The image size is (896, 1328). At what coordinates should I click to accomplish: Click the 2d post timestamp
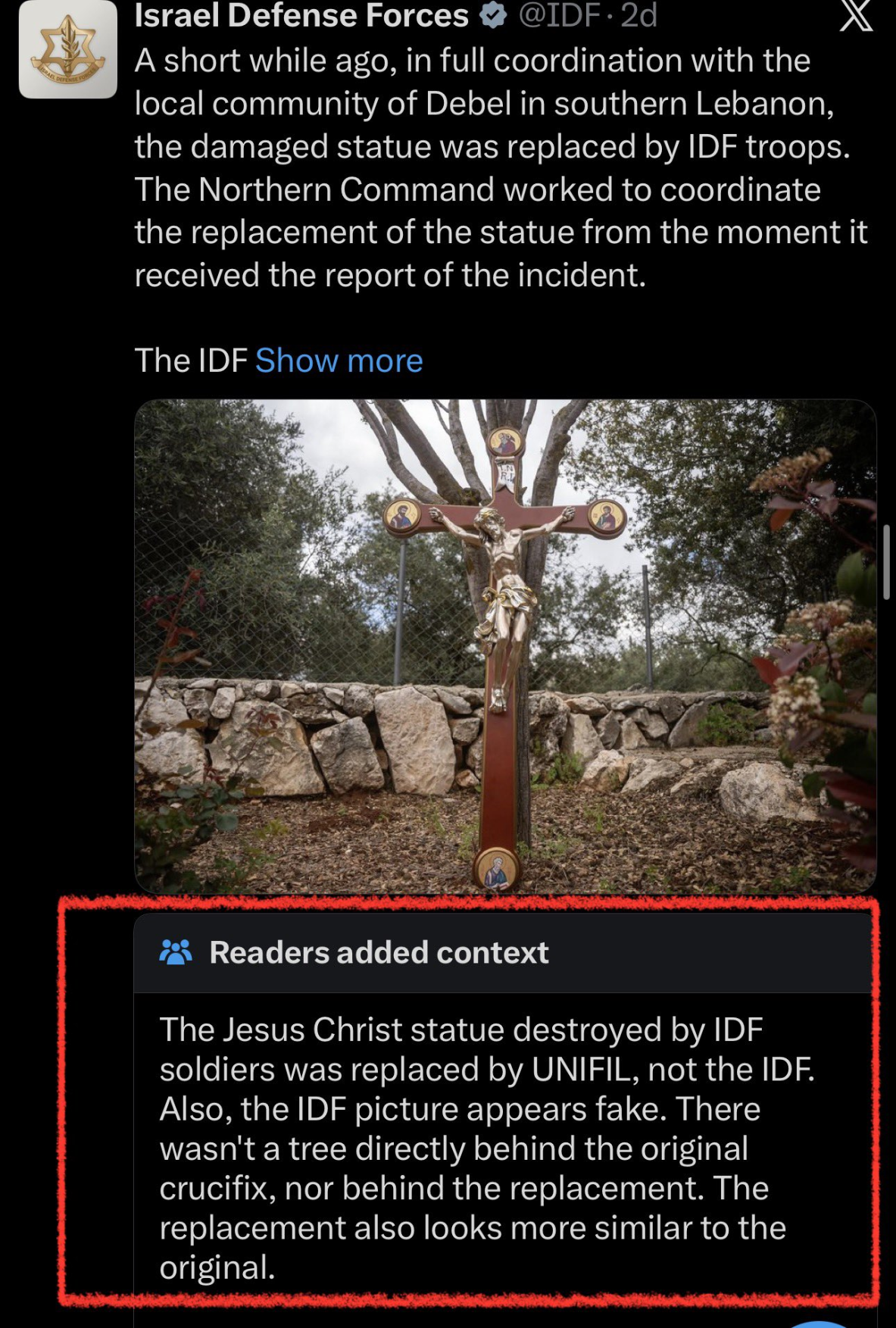(x=638, y=15)
